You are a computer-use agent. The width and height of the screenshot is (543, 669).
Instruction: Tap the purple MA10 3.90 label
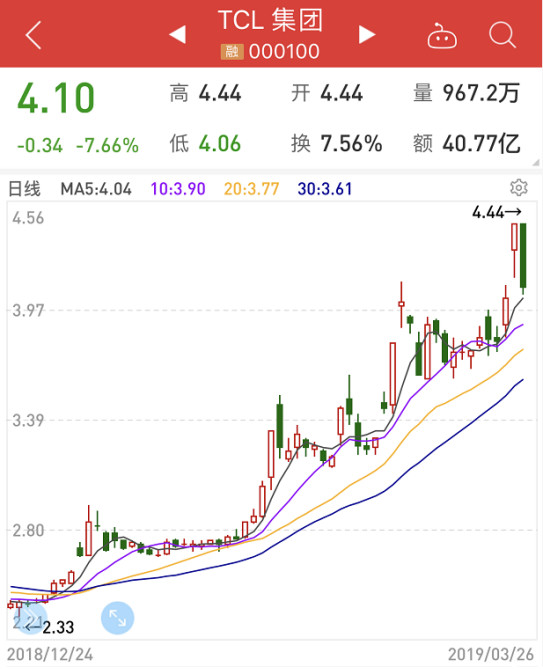tap(178, 189)
